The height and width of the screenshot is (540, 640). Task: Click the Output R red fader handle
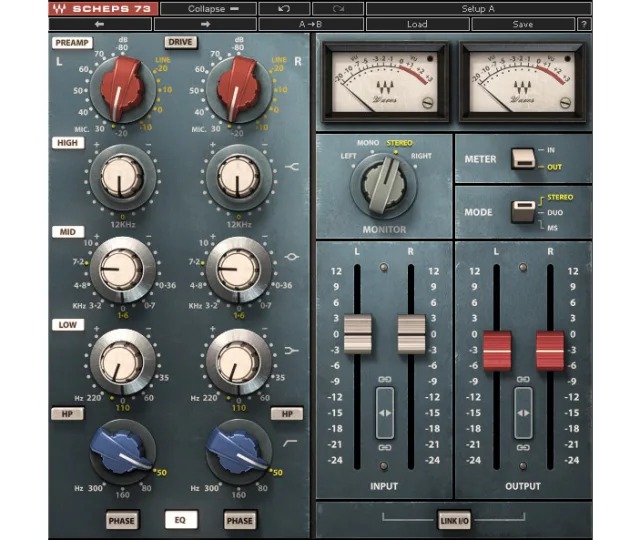tap(550, 351)
